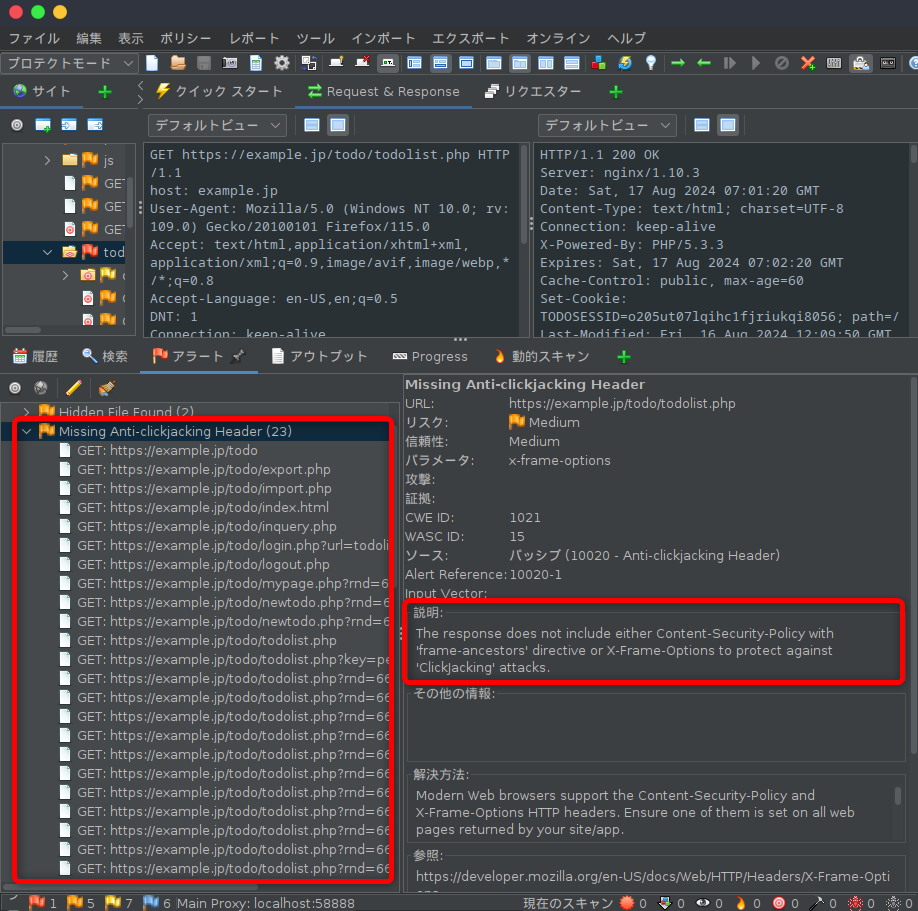
Task: Toggle hide unpinned tabs icon with red X
Action: point(362,63)
